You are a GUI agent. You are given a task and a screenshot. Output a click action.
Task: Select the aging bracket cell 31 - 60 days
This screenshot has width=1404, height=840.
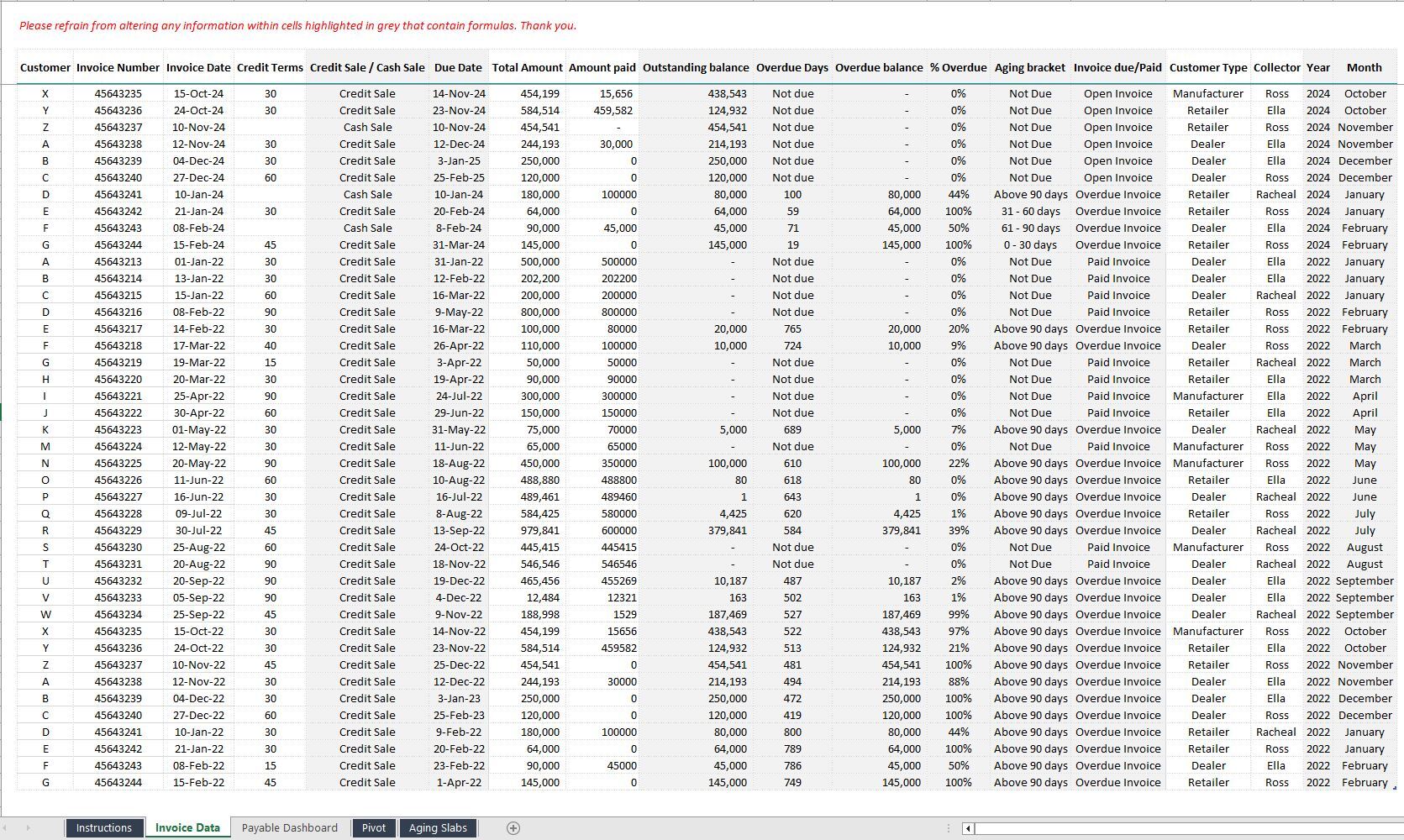tap(1030, 211)
